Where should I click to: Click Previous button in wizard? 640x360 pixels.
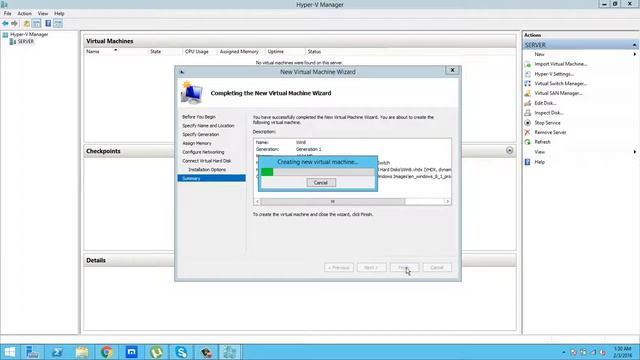pos(339,268)
